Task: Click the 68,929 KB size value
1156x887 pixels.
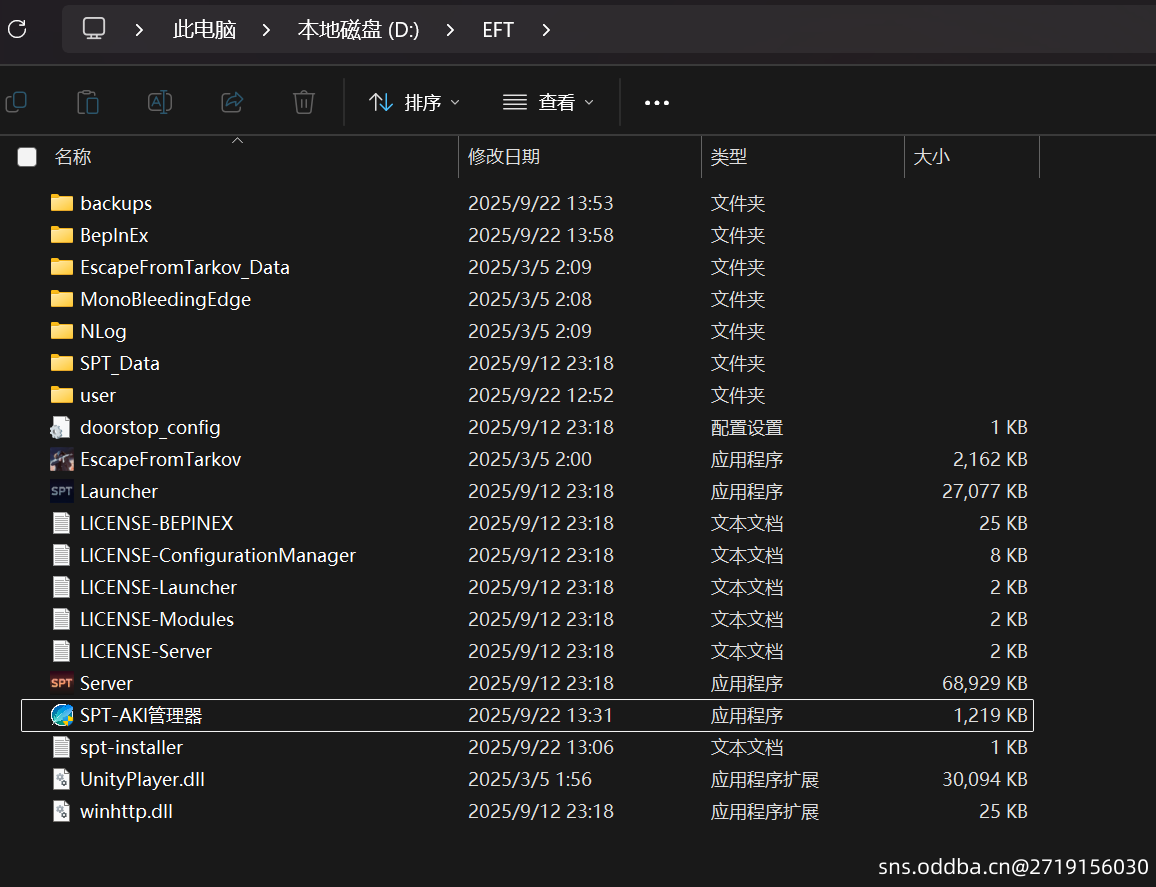Action: [985, 683]
